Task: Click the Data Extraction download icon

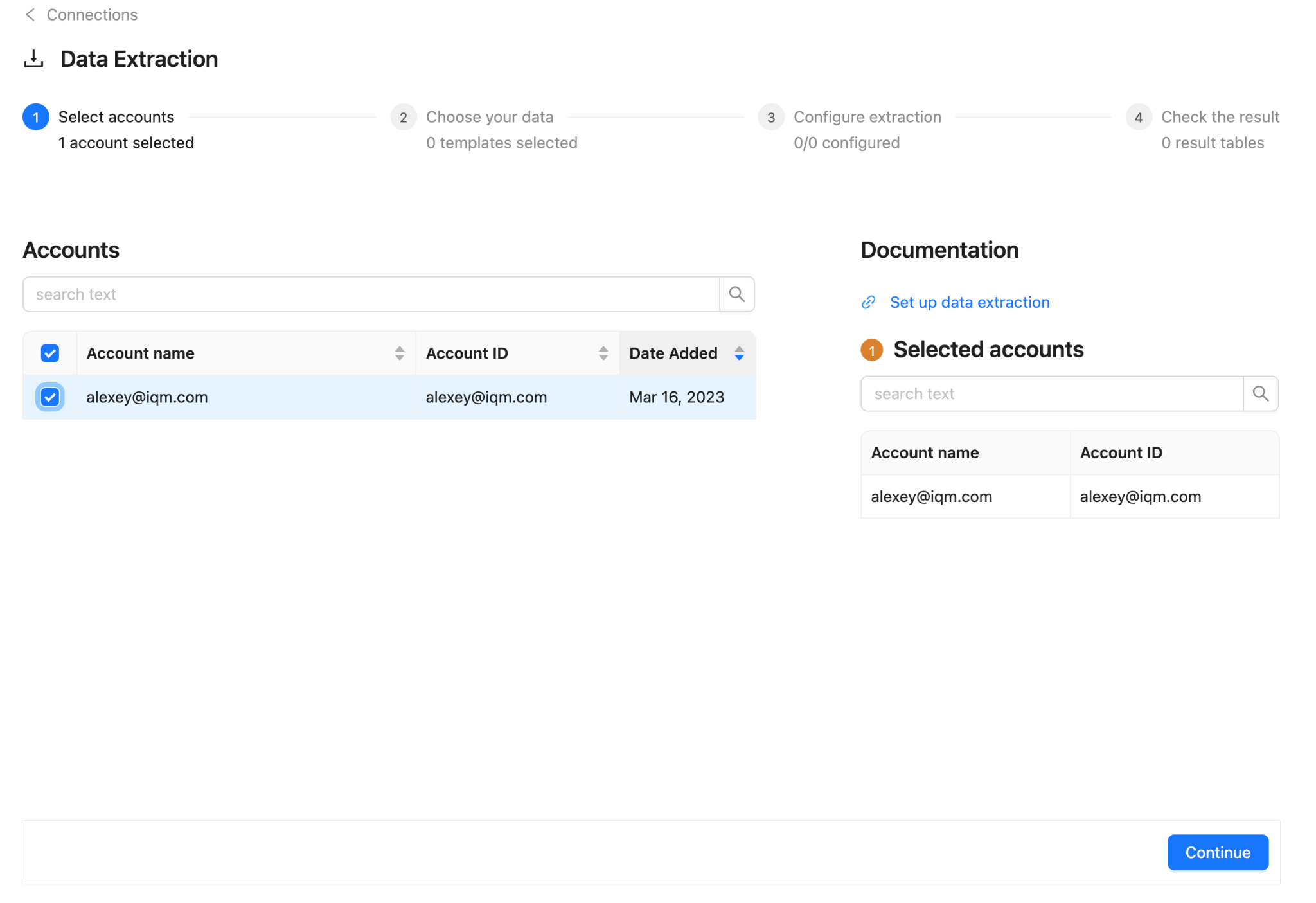Action: 33,59
